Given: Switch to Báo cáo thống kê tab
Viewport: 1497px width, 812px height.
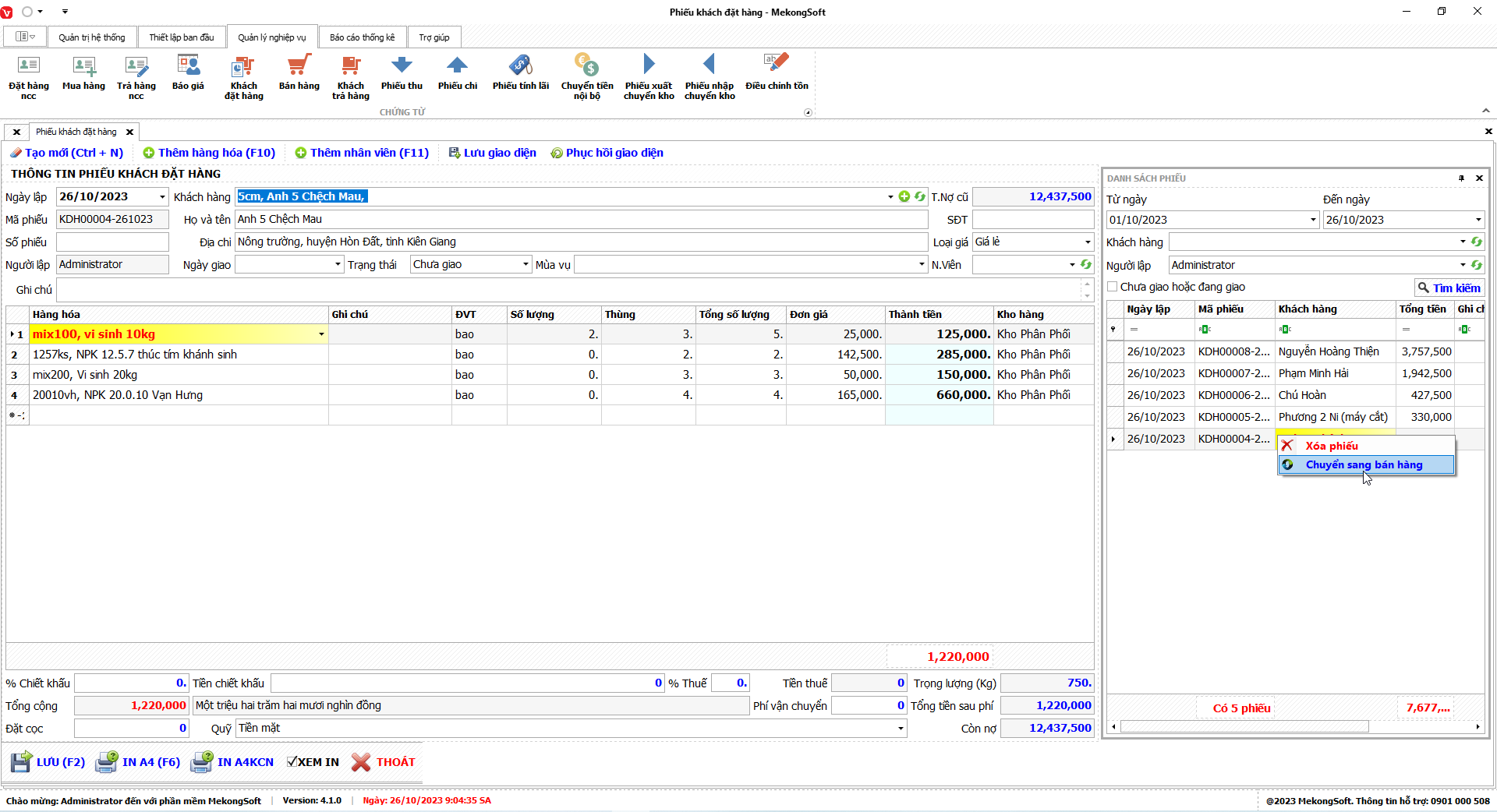Looking at the screenshot, I should tap(362, 37).
